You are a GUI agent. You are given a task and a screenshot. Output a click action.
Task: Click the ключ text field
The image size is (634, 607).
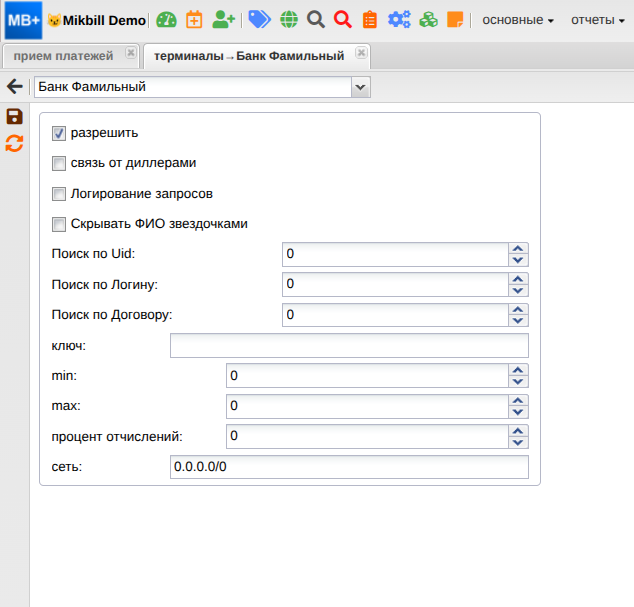coord(349,346)
